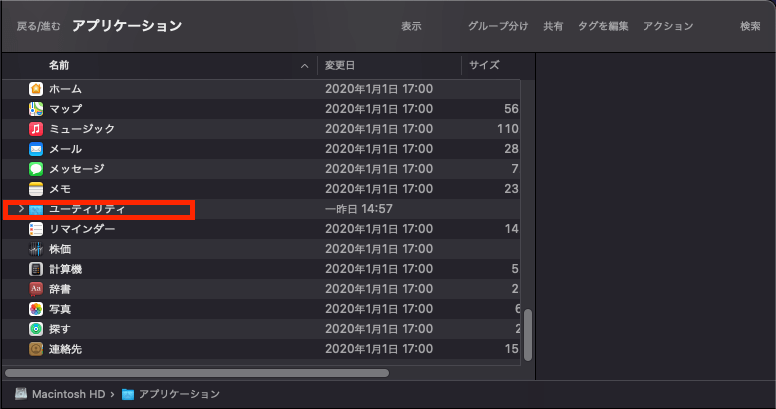Click the ユーティリティ folder icon
Image resolution: width=776 pixels, height=409 pixels.
click(36, 209)
